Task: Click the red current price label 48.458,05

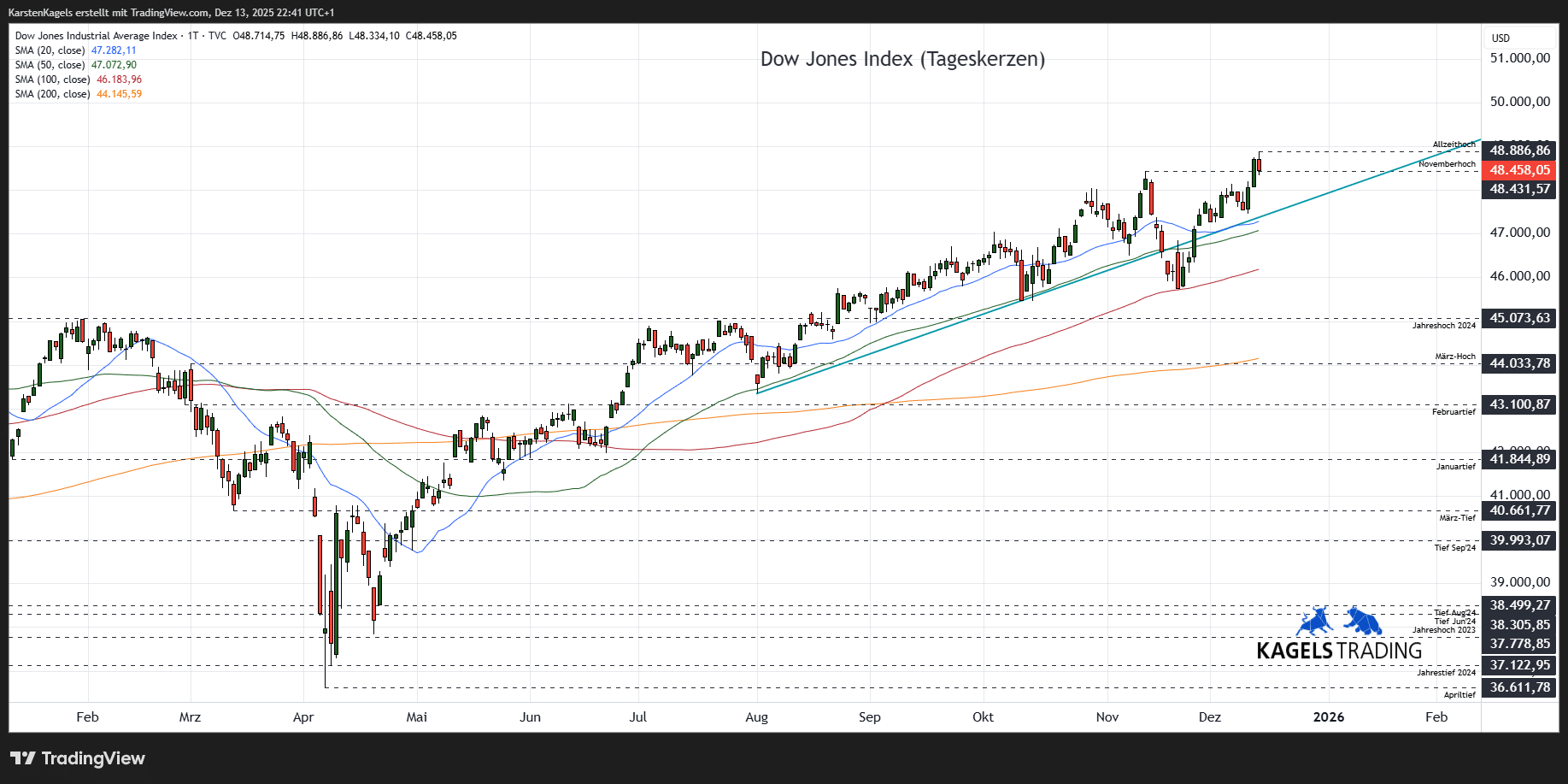Action: pos(1519,170)
